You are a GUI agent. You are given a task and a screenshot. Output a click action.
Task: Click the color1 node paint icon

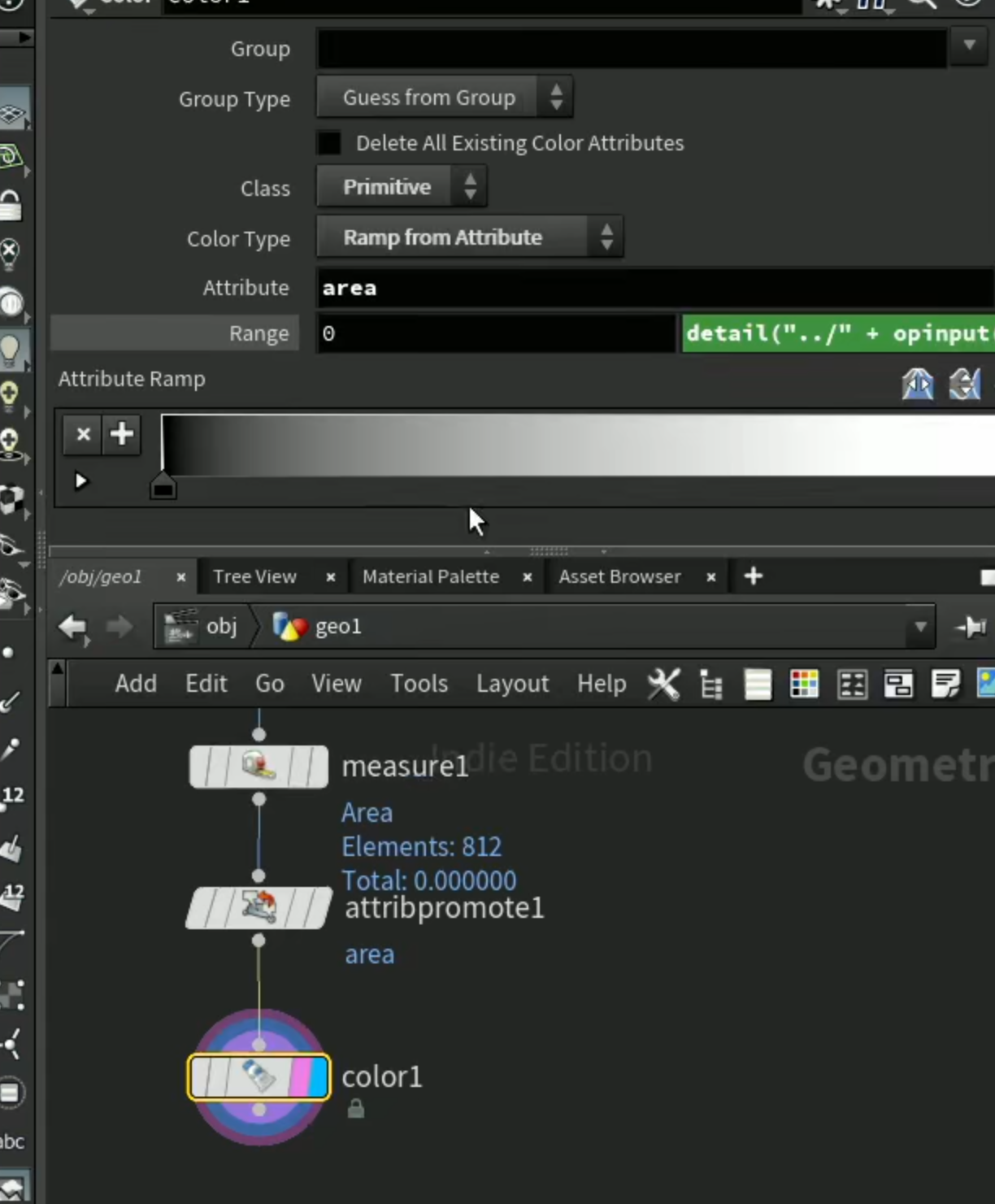pos(259,1076)
